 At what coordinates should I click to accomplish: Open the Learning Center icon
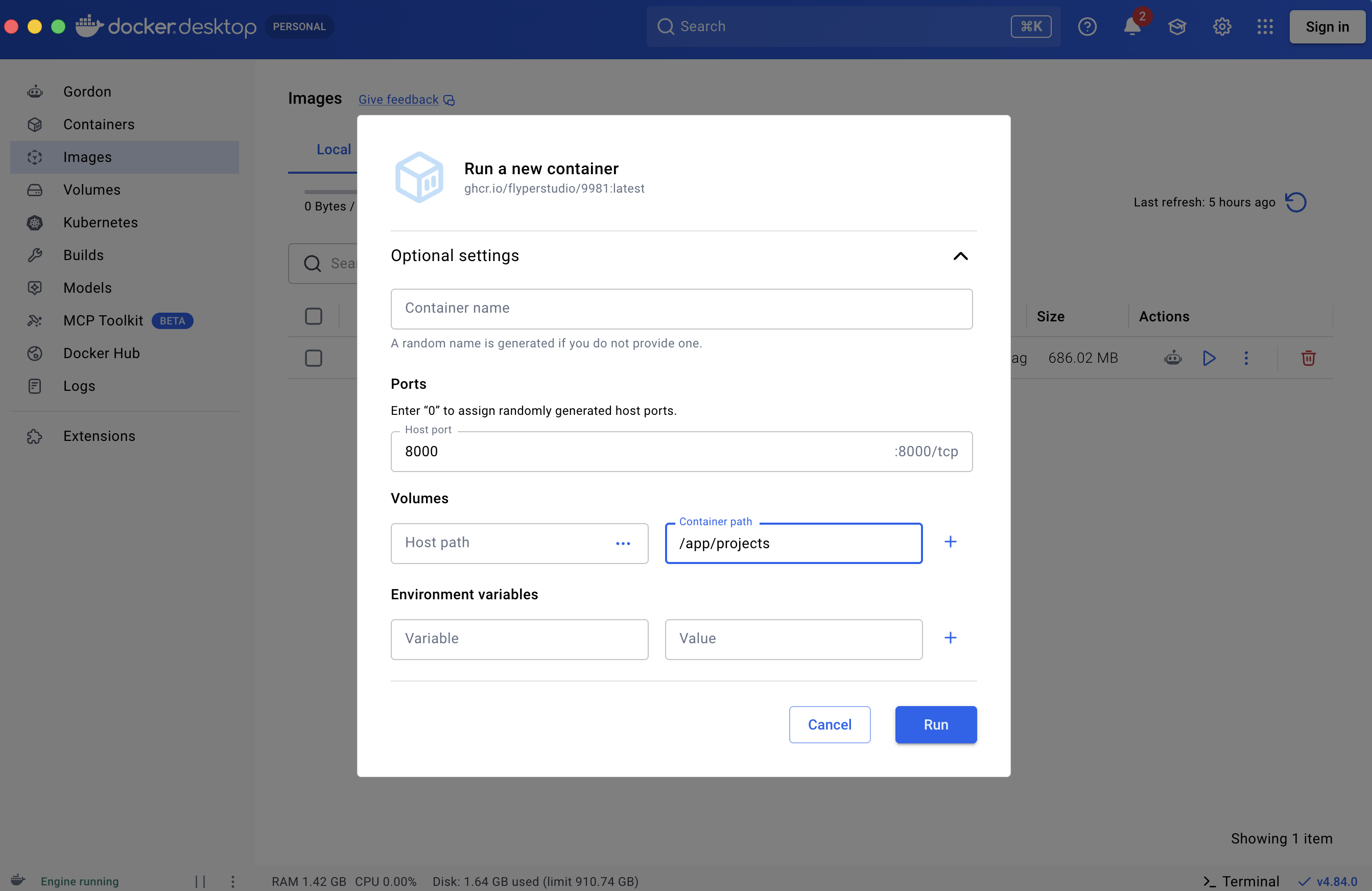coord(1176,27)
